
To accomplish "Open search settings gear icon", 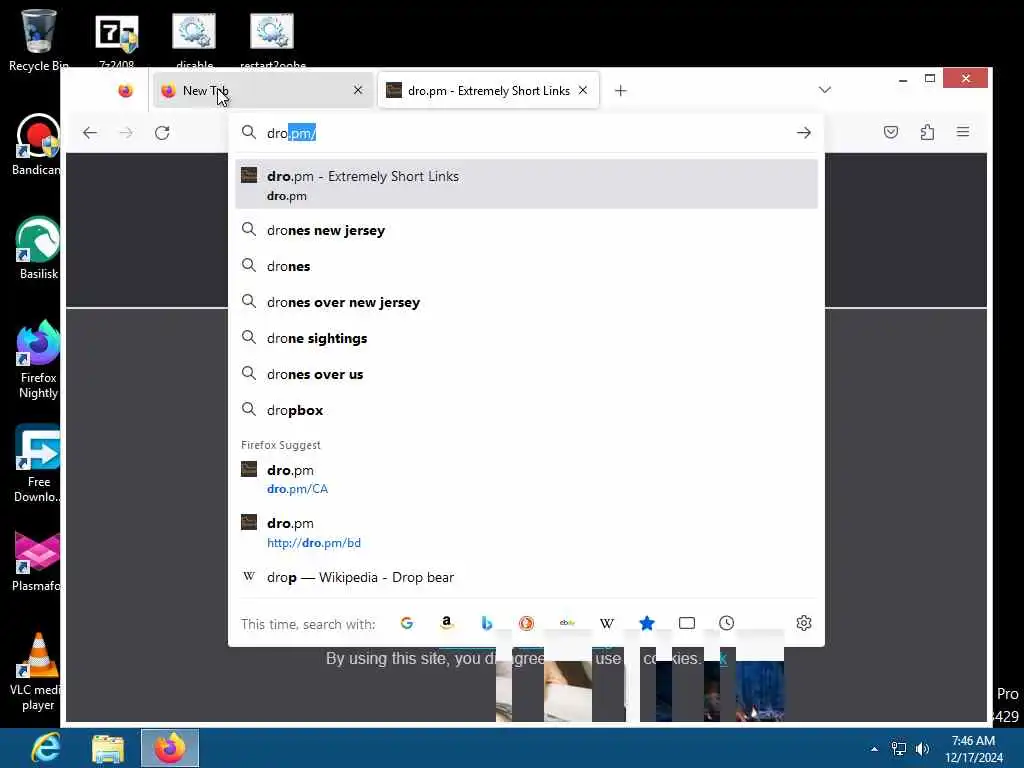I will pyautogui.click(x=804, y=623).
